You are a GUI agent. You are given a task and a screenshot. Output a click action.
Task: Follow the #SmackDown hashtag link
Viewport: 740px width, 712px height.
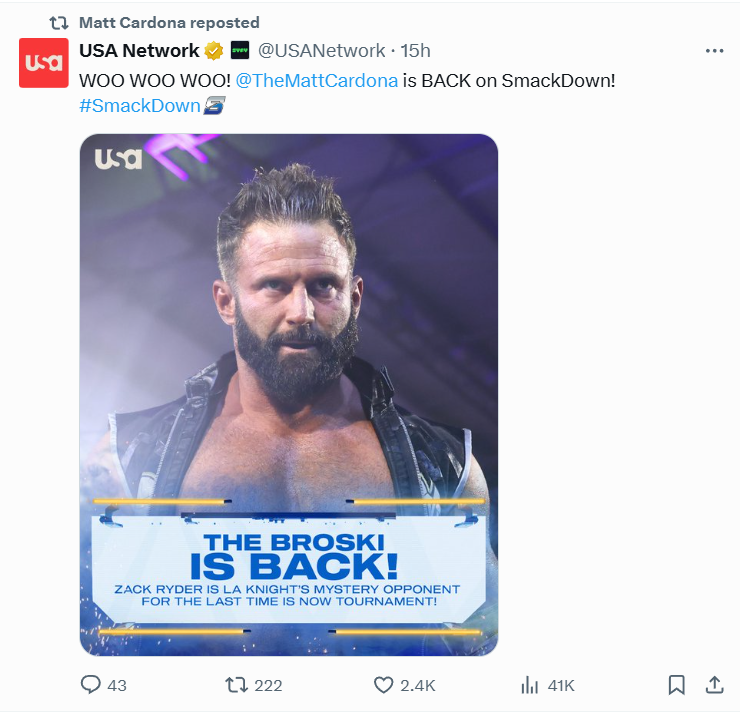point(140,106)
